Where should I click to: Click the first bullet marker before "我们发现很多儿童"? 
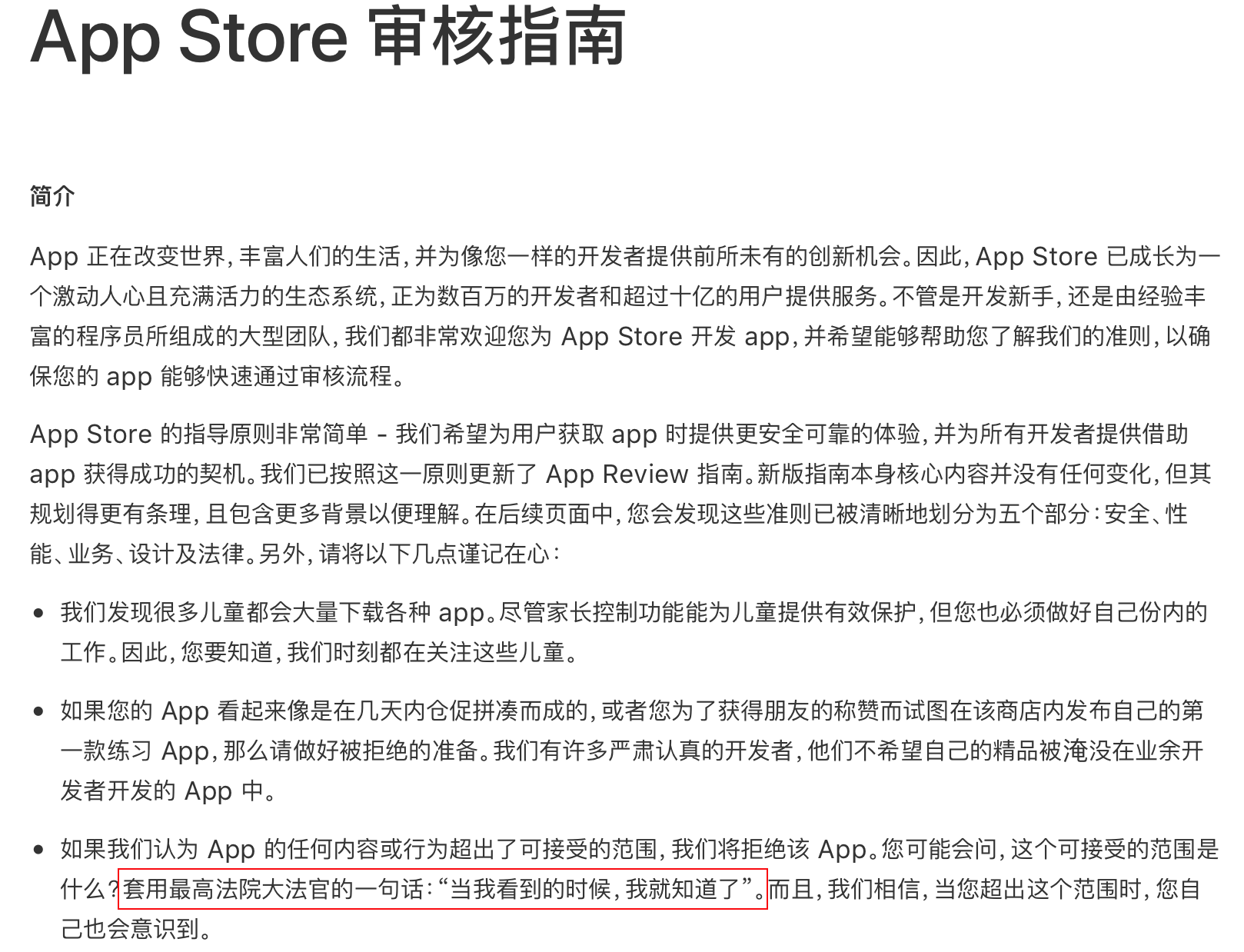pos(38,614)
